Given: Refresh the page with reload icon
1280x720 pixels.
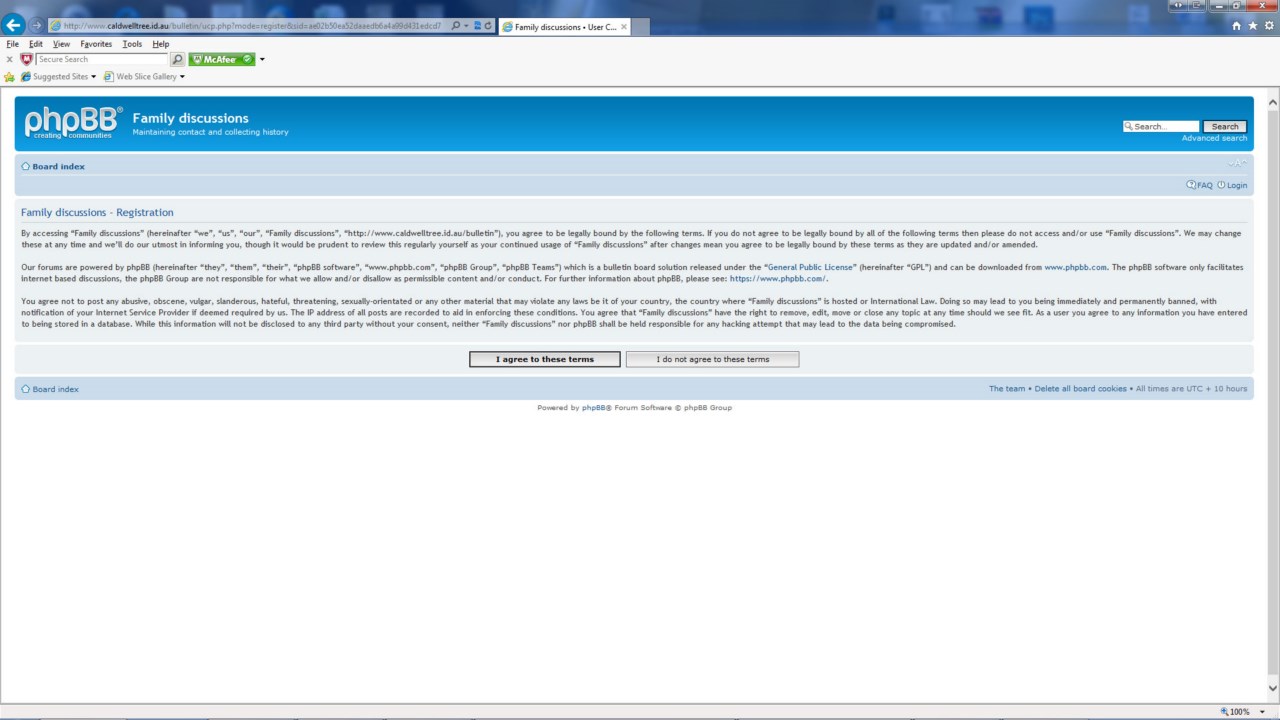Looking at the screenshot, I should 488,26.
